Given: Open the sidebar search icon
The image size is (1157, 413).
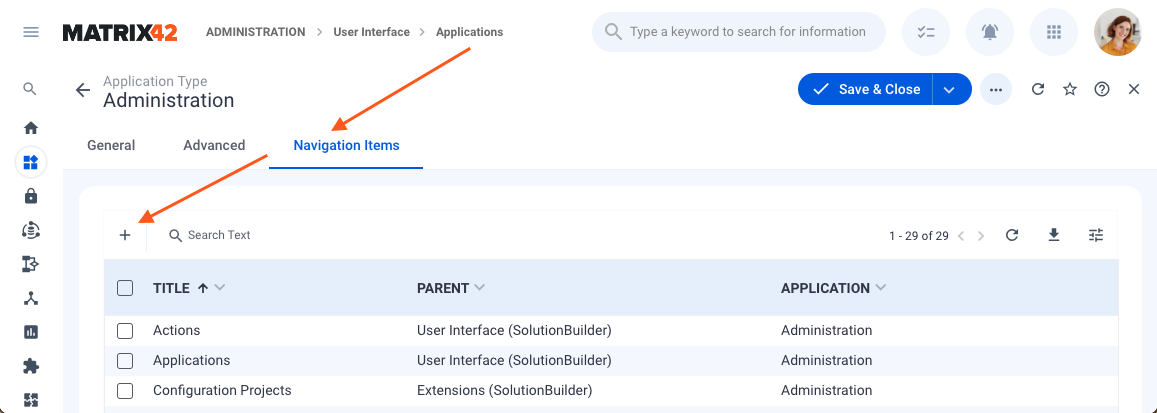Looking at the screenshot, I should coord(30,89).
